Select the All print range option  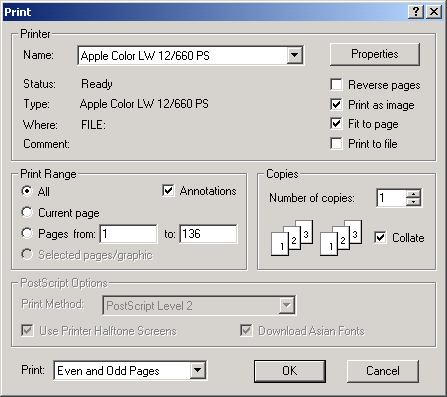(27, 191)
